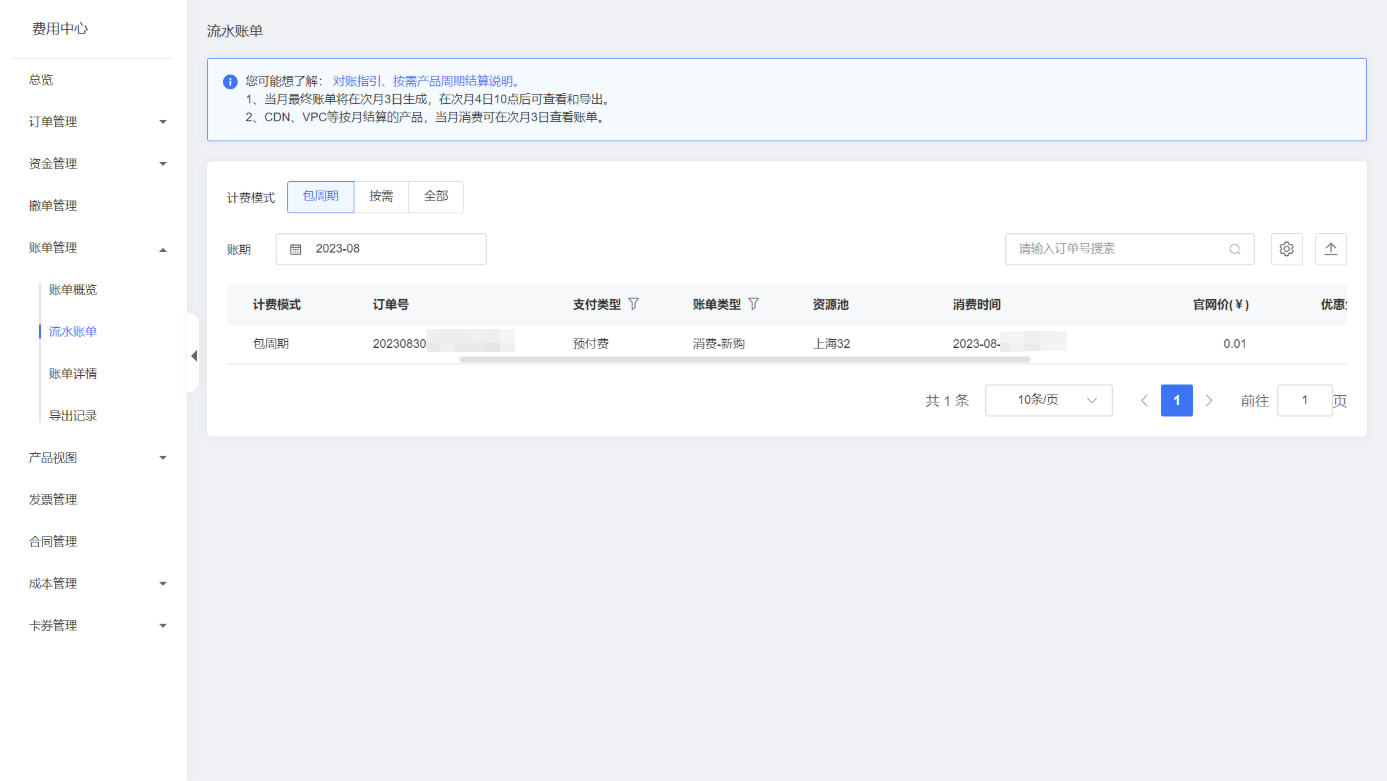The image size is (1387, 781).
Task: Open filter icon next to 账单类型 column
Action: pyautogui.click(x=753, y=304)
